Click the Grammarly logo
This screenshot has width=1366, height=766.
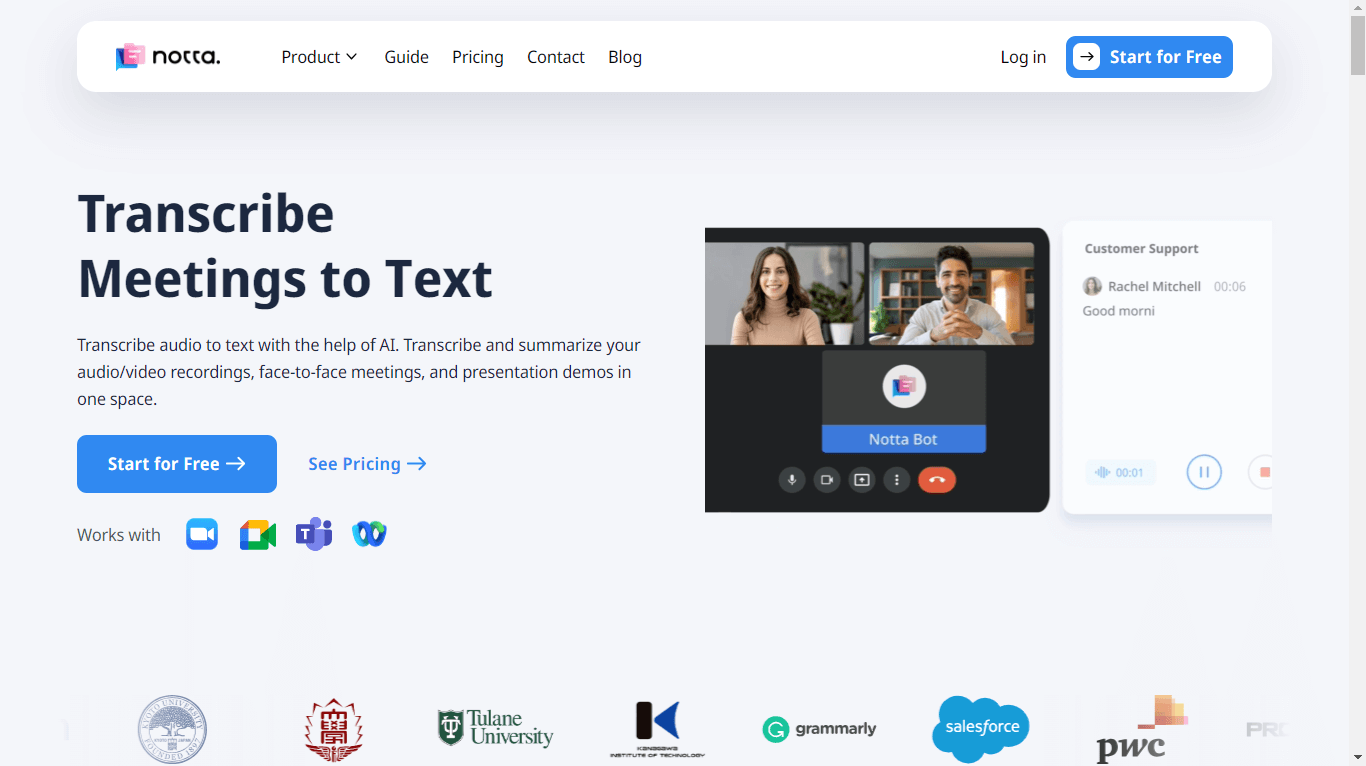point(819,729)
